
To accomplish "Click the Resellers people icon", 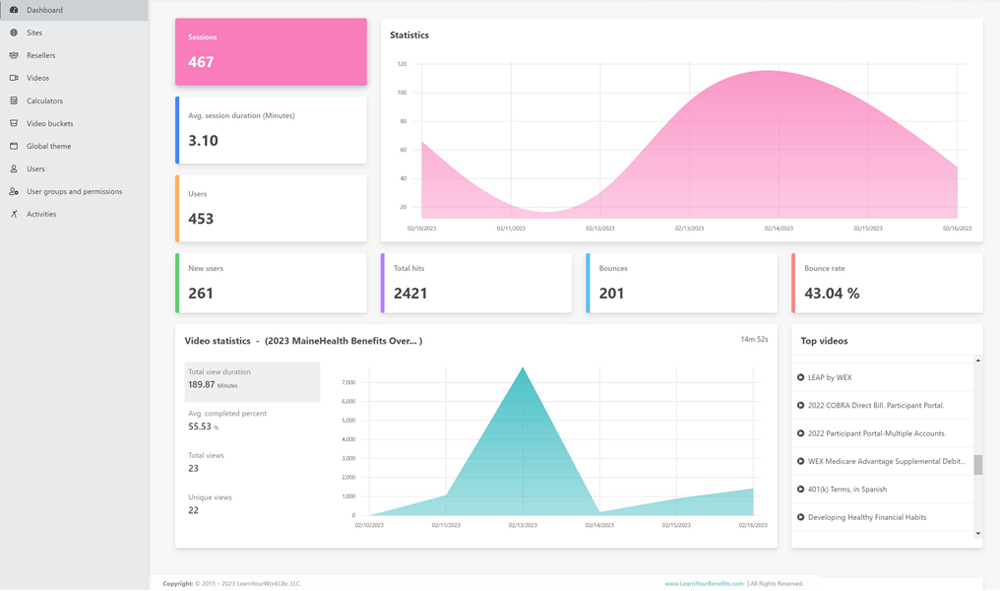I will [x=14, y=55].
